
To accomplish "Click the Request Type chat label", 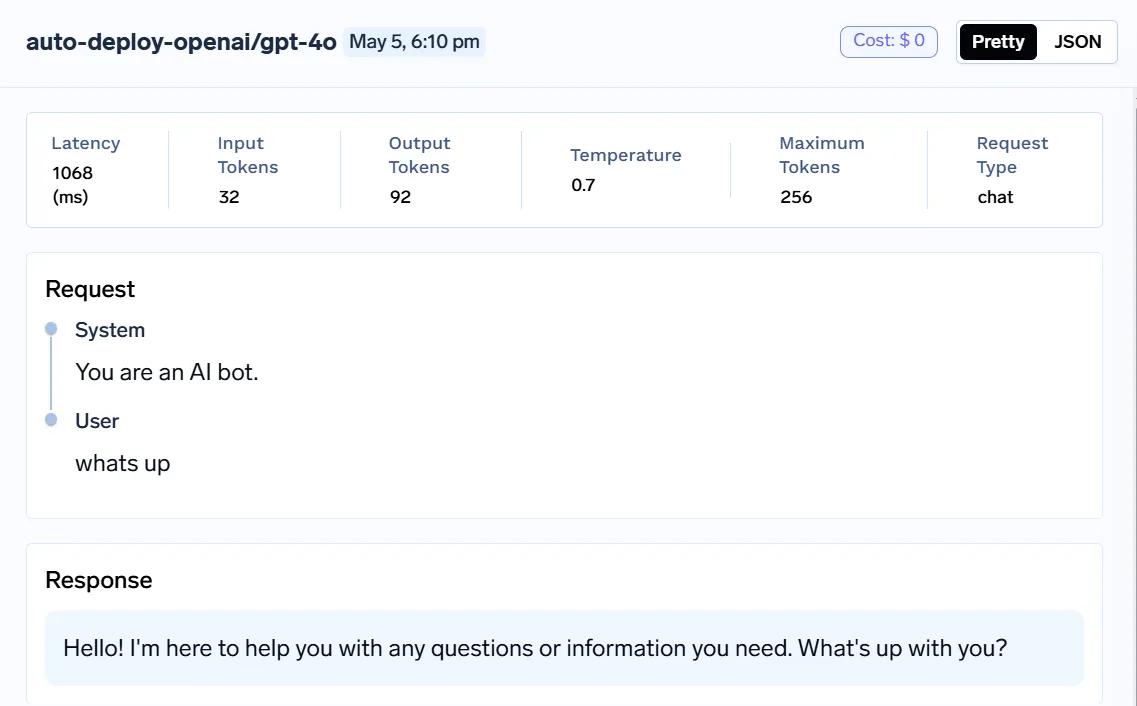I will pos(995,197).
